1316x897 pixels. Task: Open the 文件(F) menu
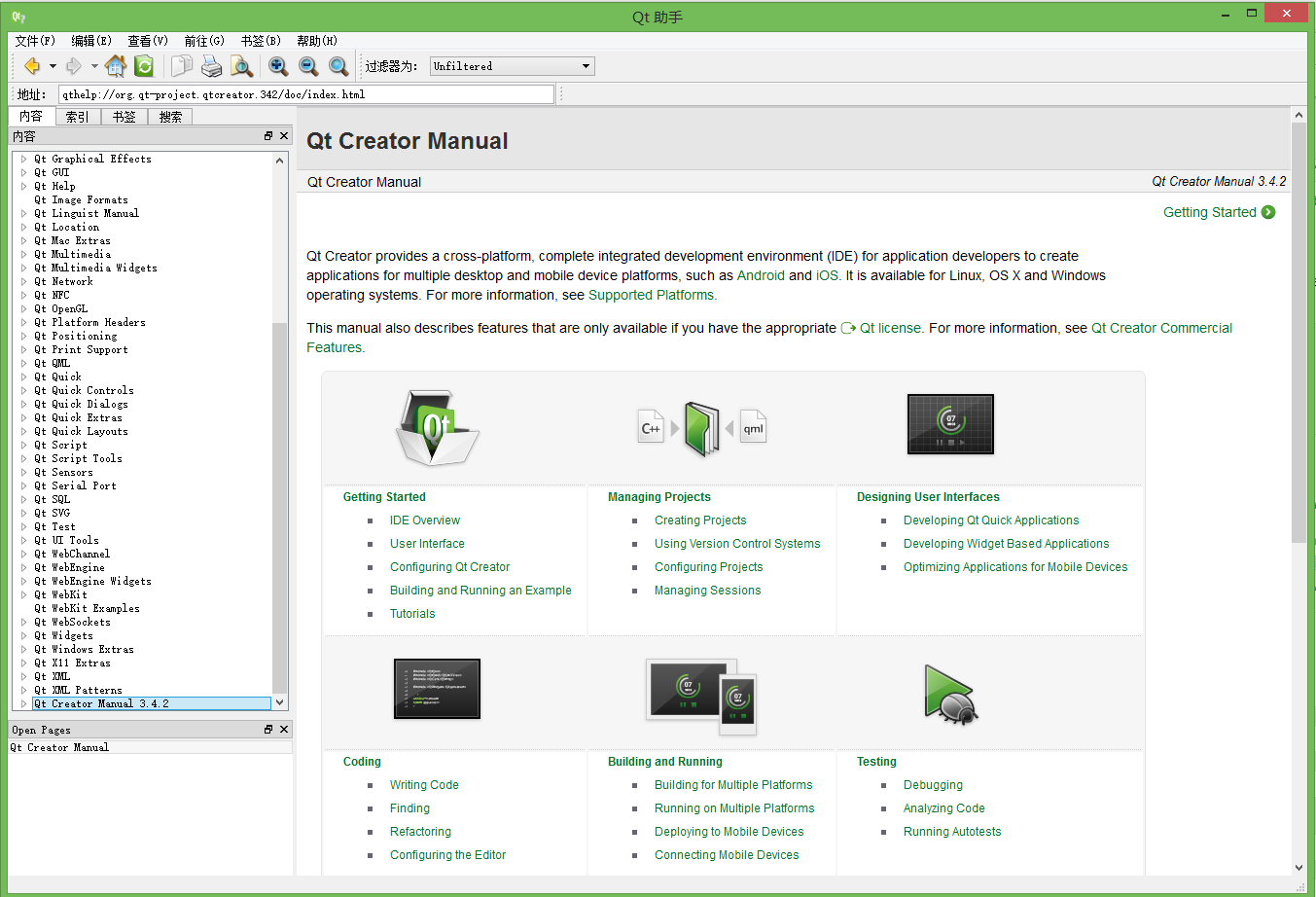tap(35, 41)
